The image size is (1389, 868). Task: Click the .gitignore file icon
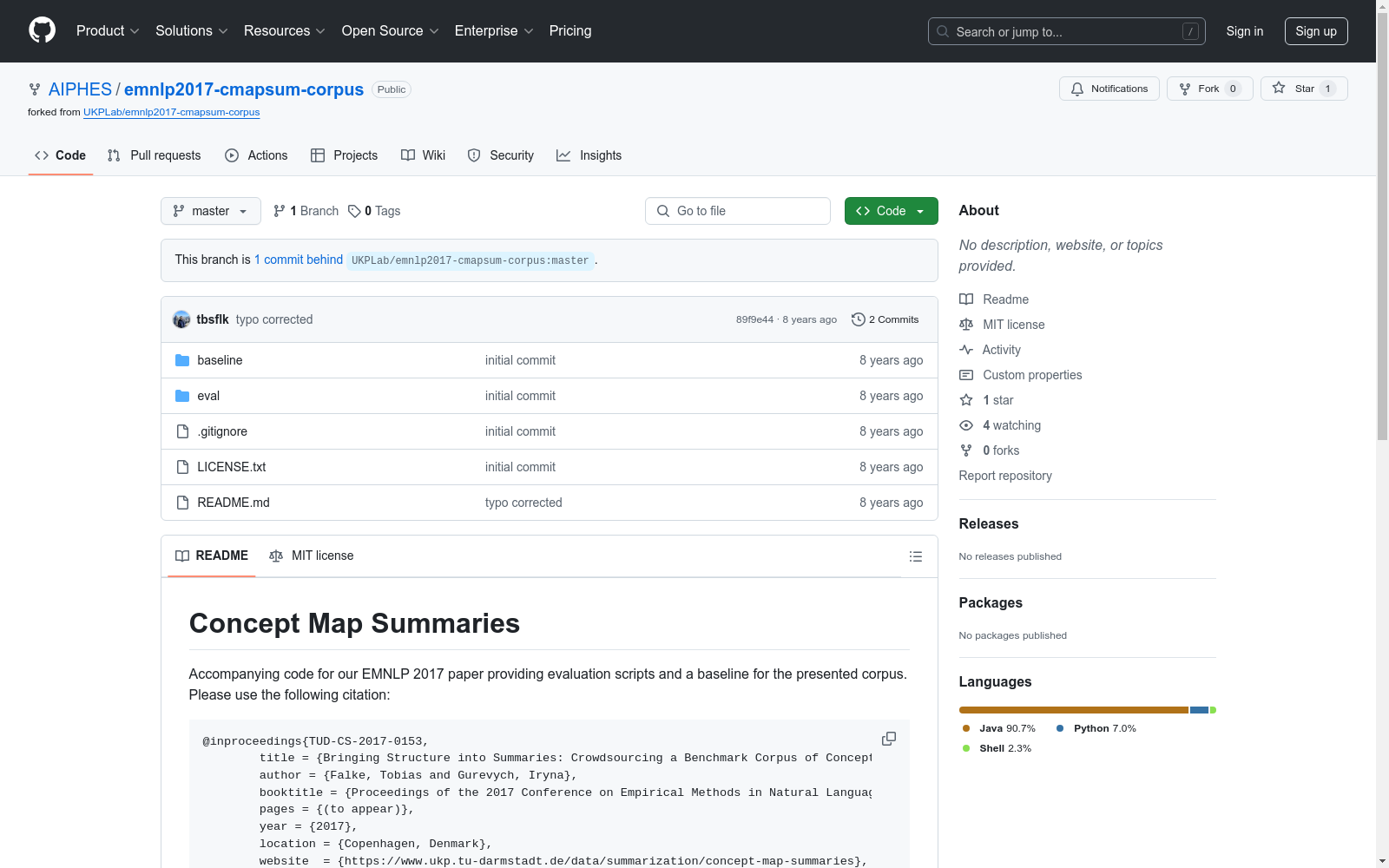tap(182, 431)
